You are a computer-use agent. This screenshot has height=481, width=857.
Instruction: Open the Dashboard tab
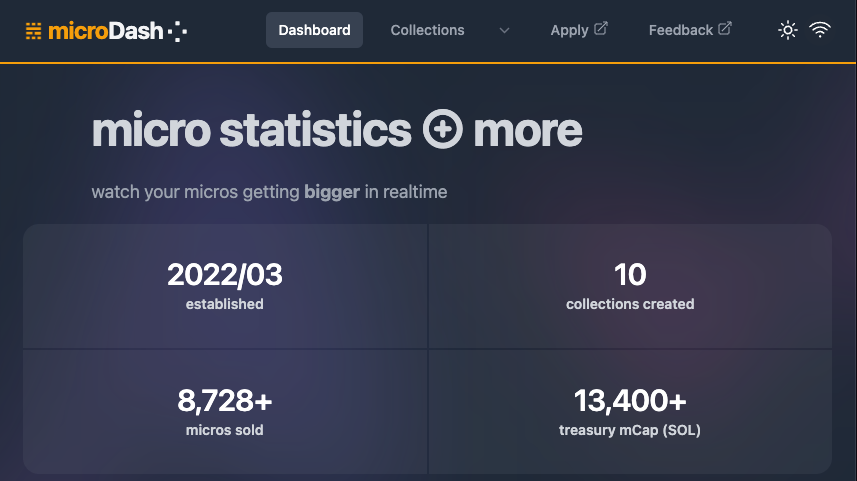coord(314,30)
